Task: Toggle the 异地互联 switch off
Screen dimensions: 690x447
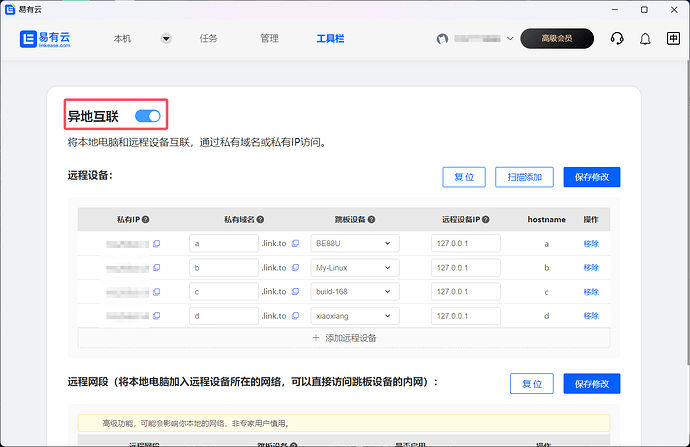Action: click(x=147, y=117)
